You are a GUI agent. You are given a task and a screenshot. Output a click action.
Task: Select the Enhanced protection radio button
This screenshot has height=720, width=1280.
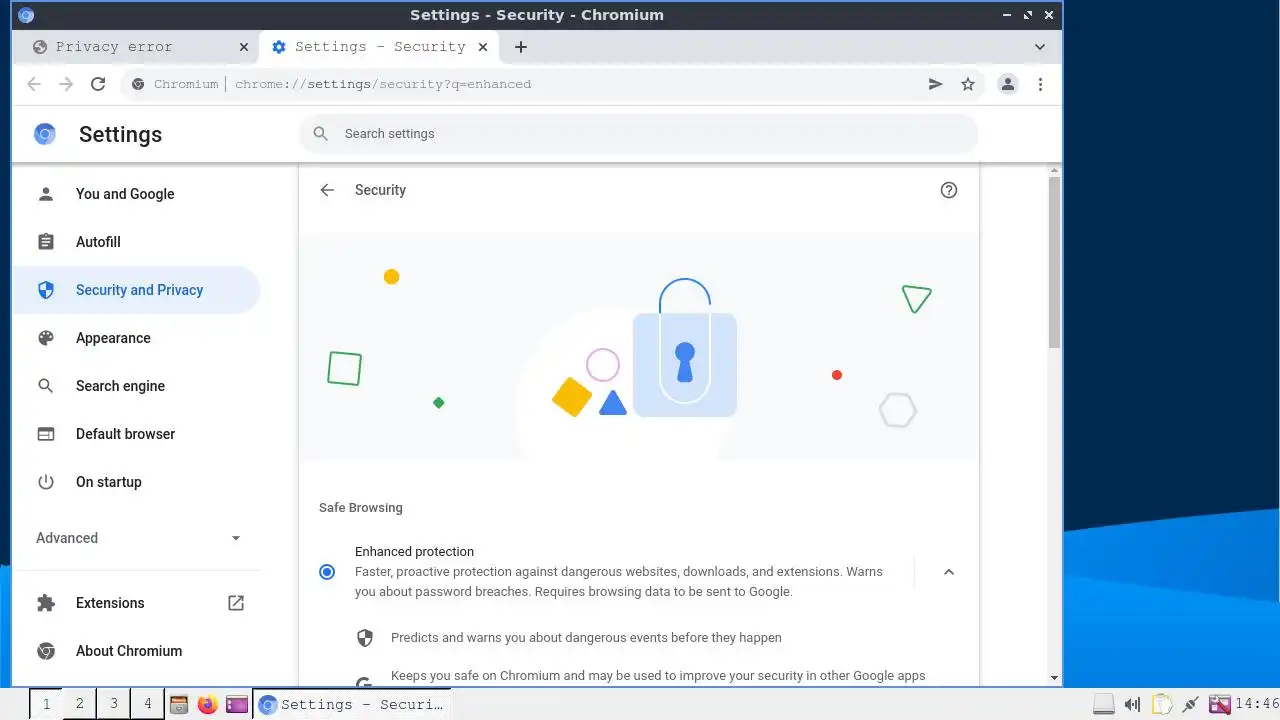tap(327, 572)
